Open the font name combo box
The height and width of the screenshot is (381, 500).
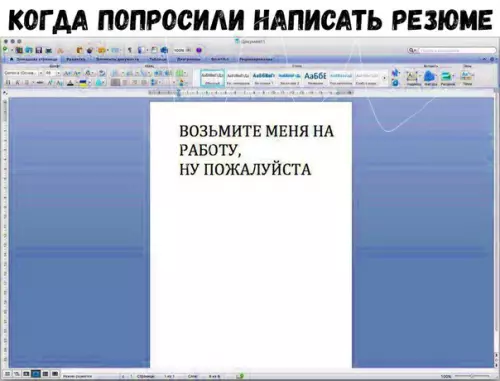click(x=23, y=73)
